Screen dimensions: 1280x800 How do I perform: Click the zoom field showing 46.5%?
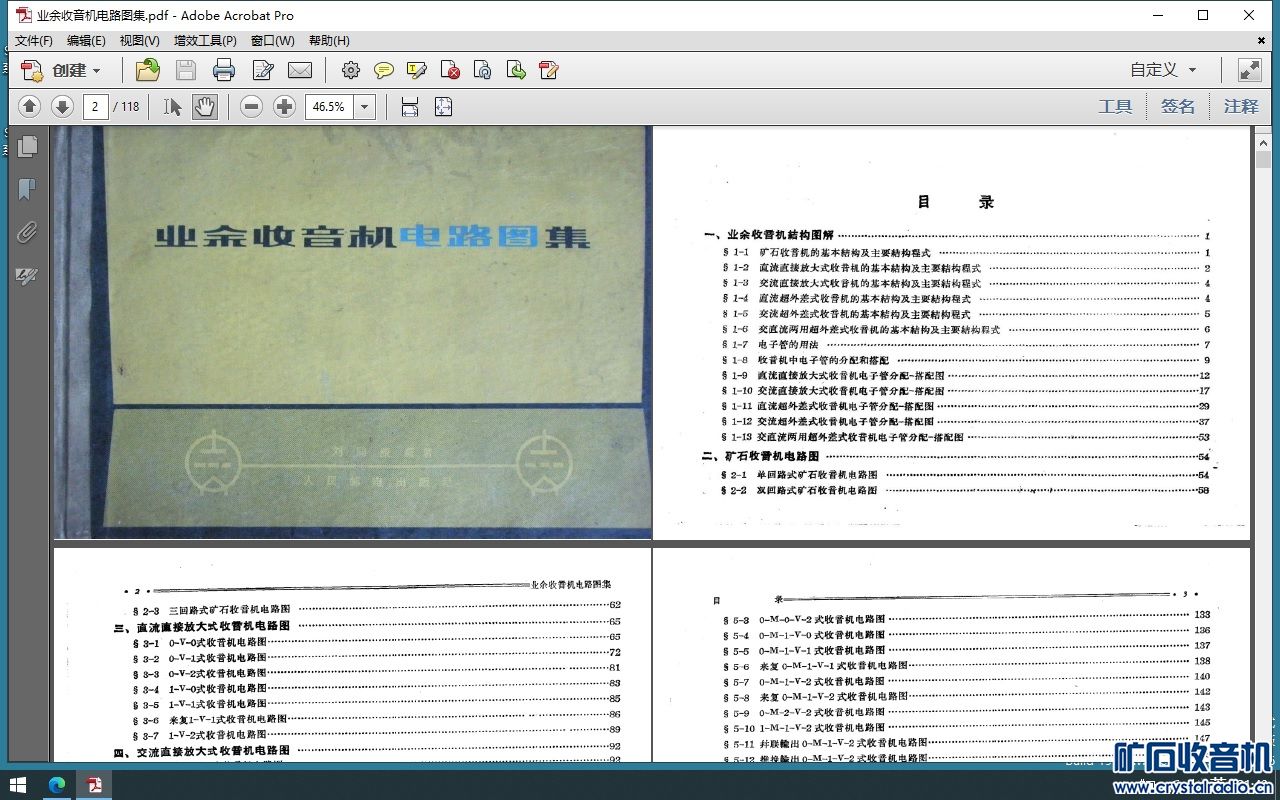329,106
